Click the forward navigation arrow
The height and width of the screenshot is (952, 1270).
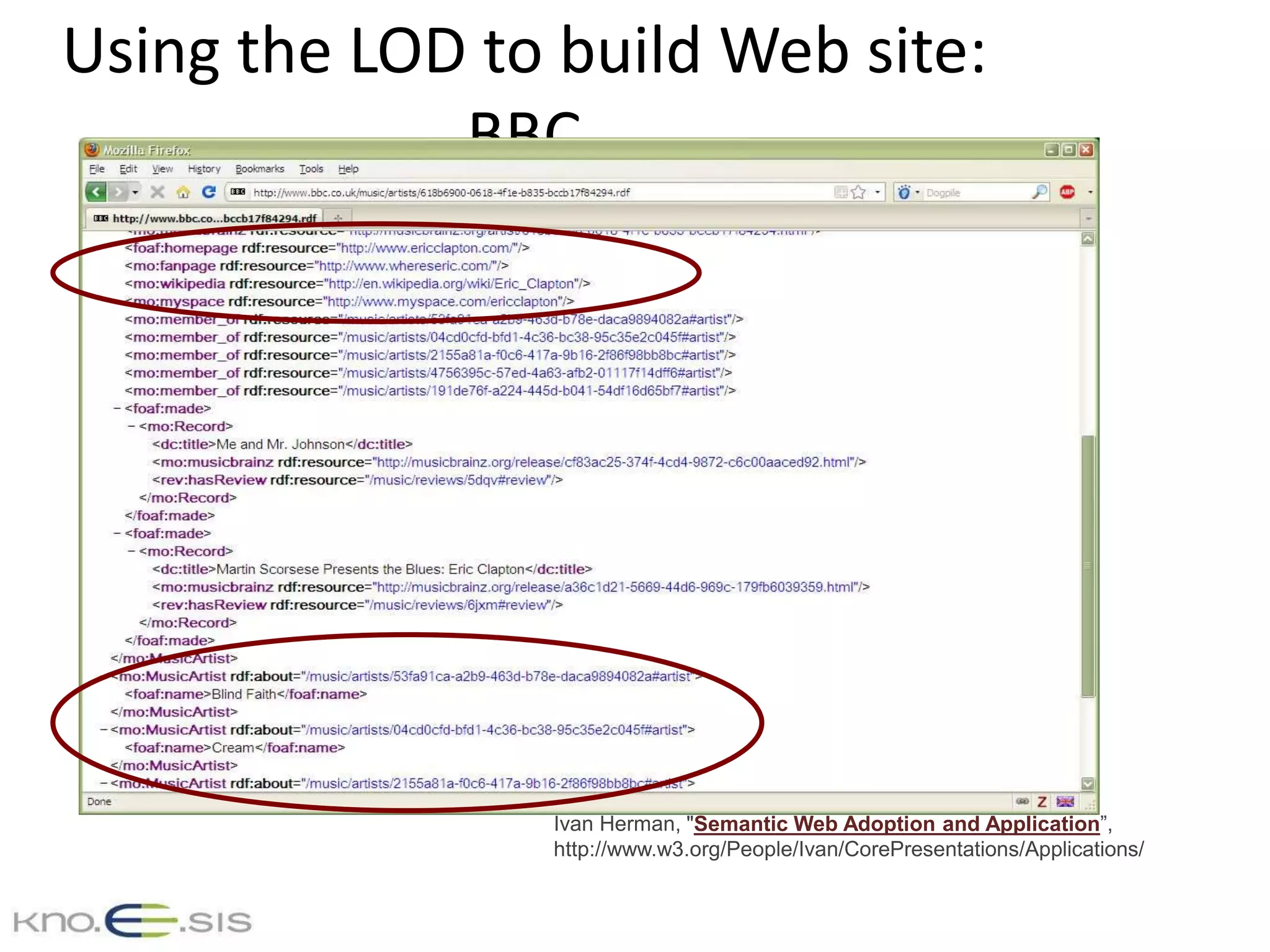pyautogui.click(x=118, y=192)
